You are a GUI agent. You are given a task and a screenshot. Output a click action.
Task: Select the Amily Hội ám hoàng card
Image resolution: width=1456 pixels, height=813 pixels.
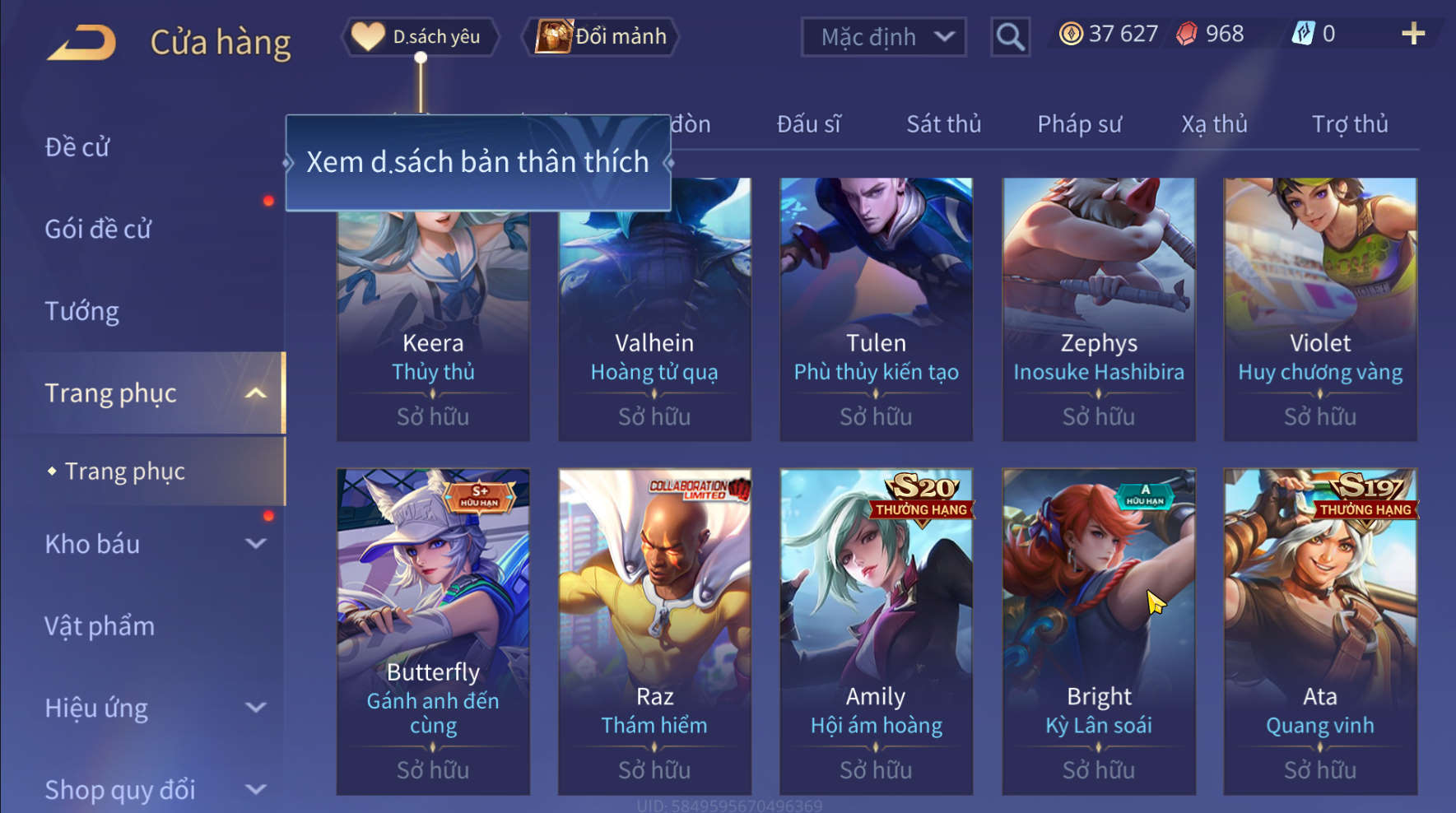876,631
